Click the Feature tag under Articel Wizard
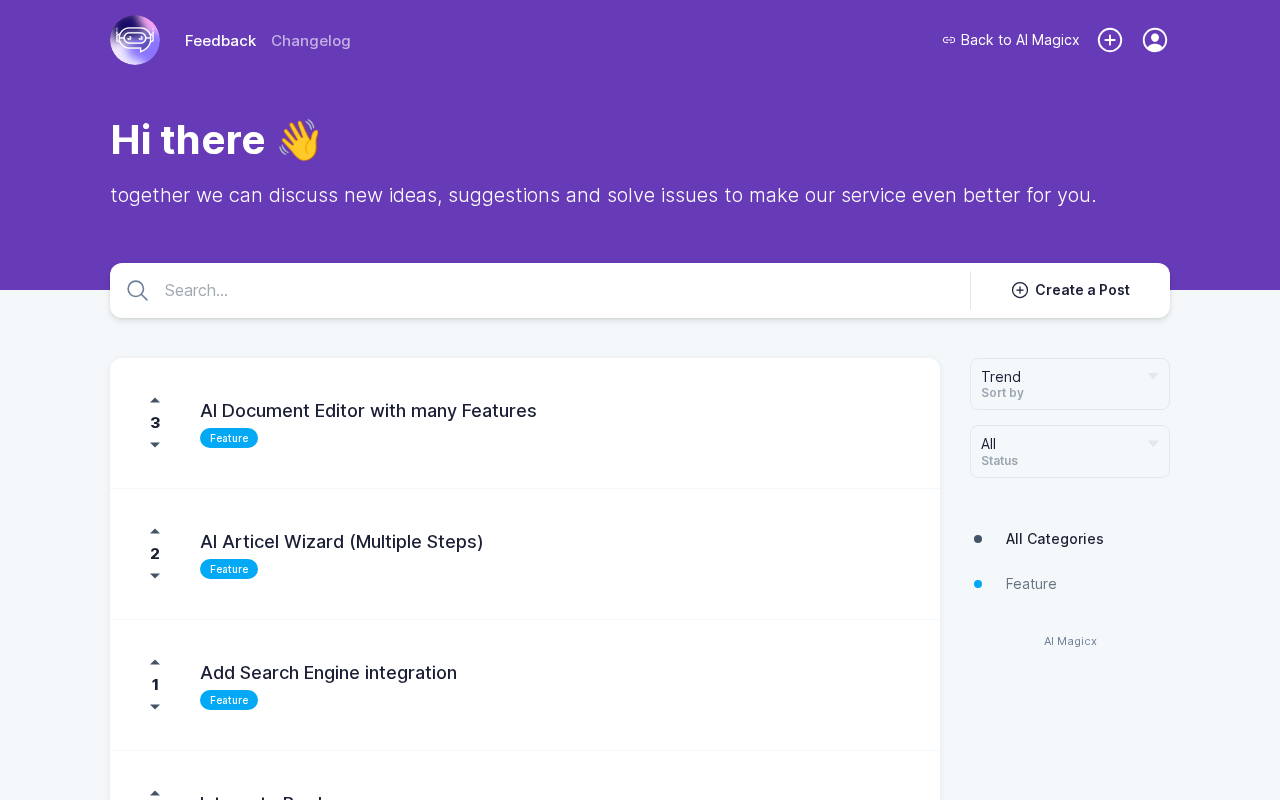The height and width of the screenshot is (800, 1280). pos(229,569)
